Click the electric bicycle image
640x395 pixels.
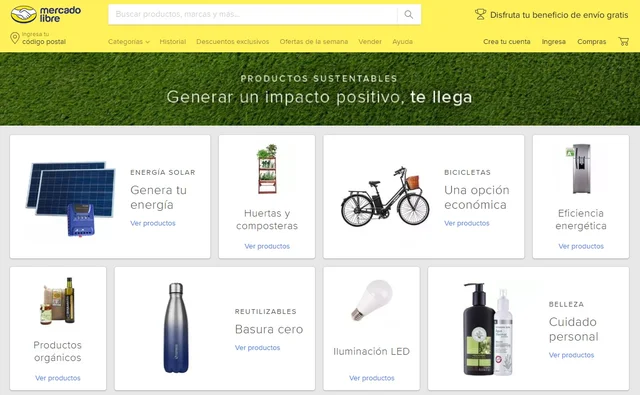click(385, 196)
